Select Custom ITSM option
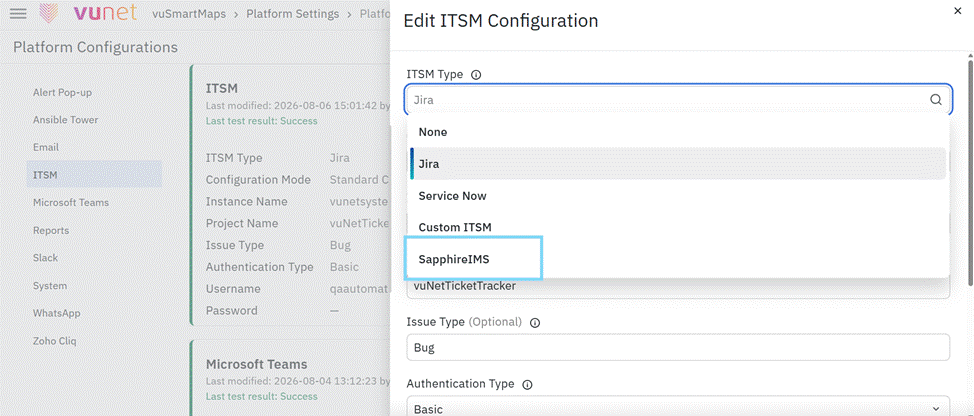The height and width of the screenshot is (416, 974). tap(678, 227)
